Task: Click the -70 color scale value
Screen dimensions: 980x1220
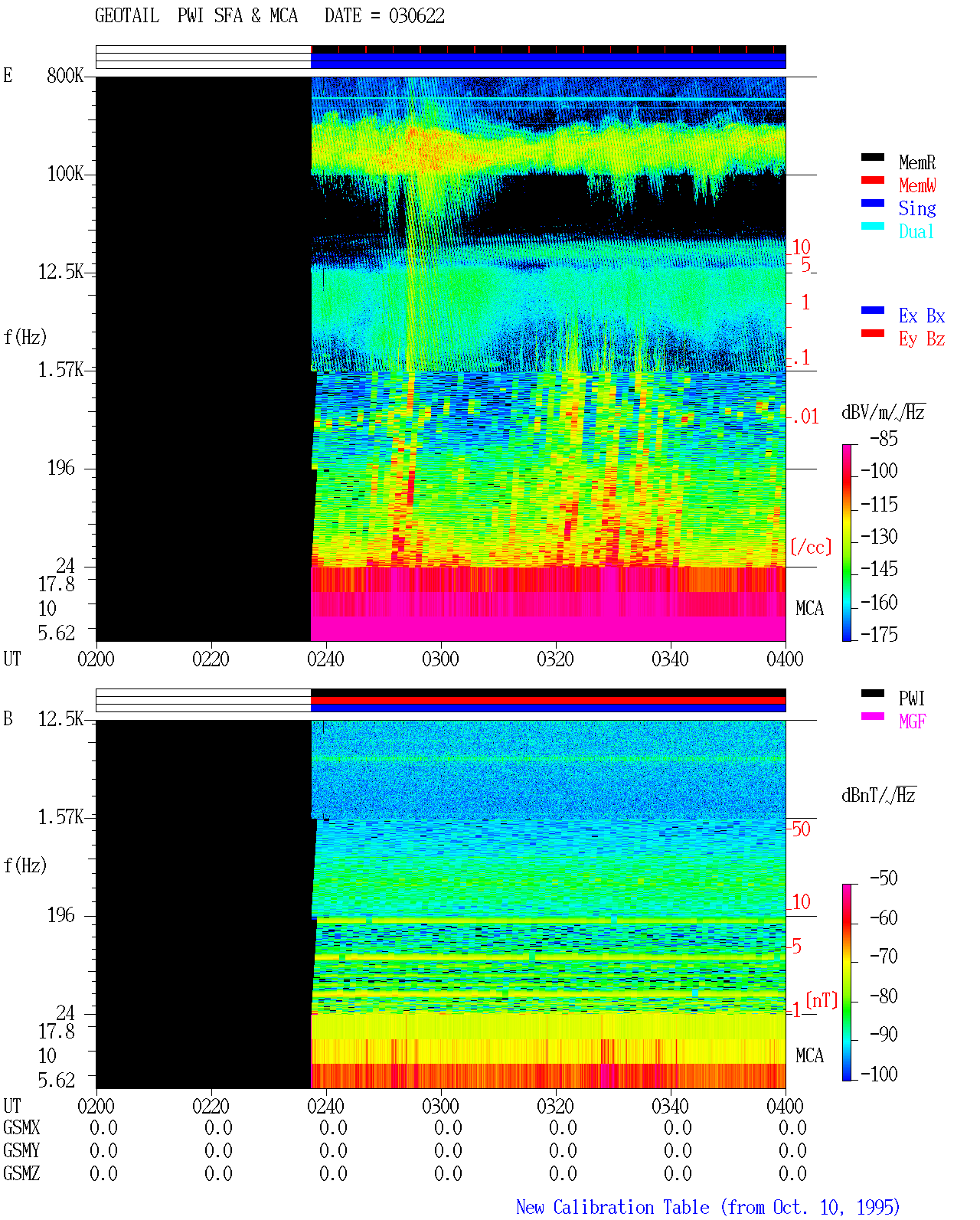Action: click(884, 956)
